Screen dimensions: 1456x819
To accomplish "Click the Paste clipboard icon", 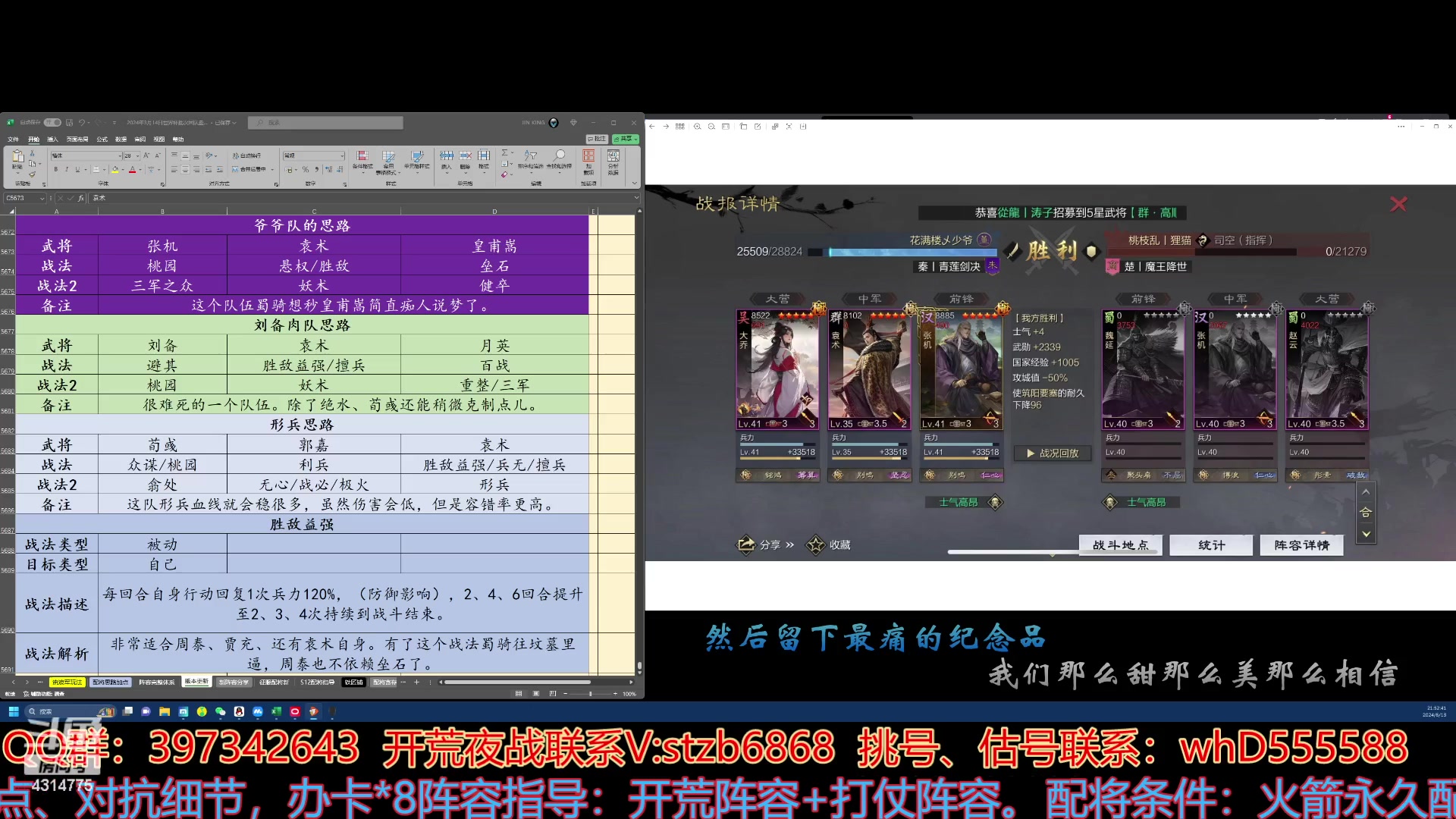I will point(17,156).
